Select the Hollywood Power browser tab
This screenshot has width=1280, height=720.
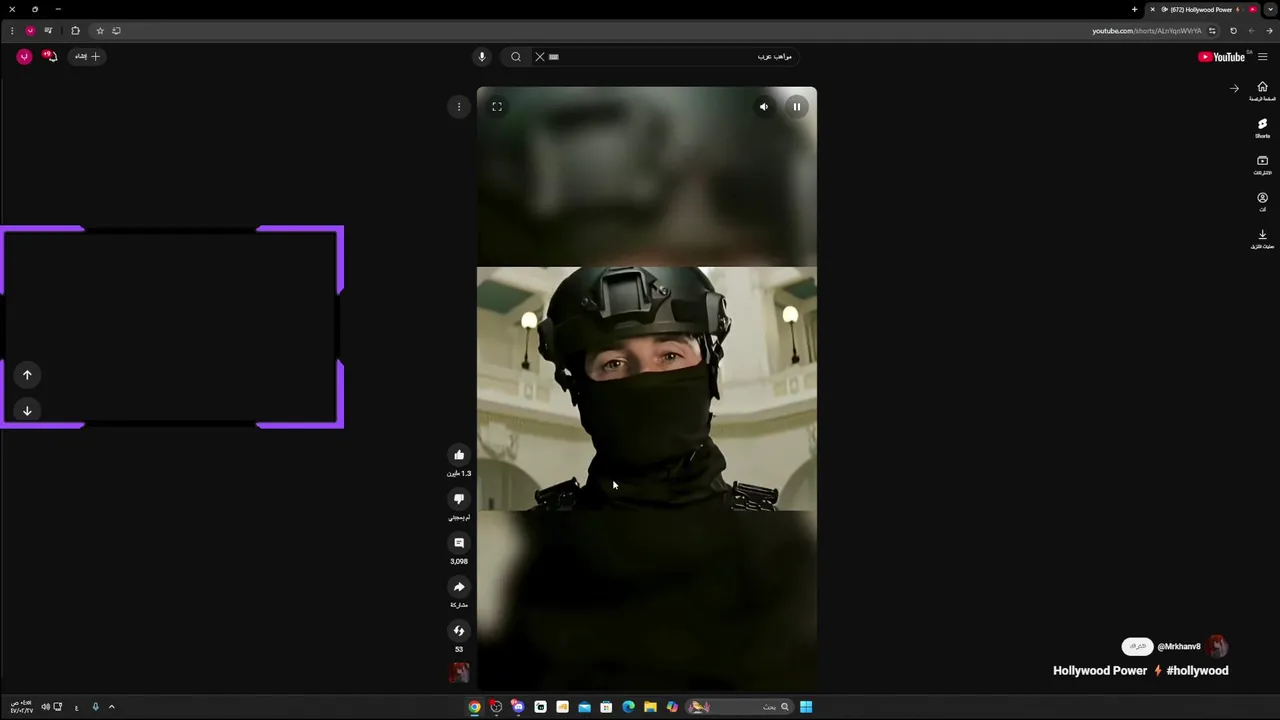pyautogui.click(x=1203, y=9)
